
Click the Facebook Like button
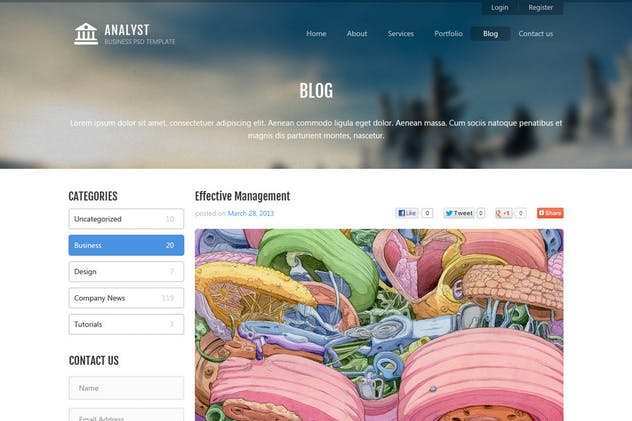pos(407,213)
